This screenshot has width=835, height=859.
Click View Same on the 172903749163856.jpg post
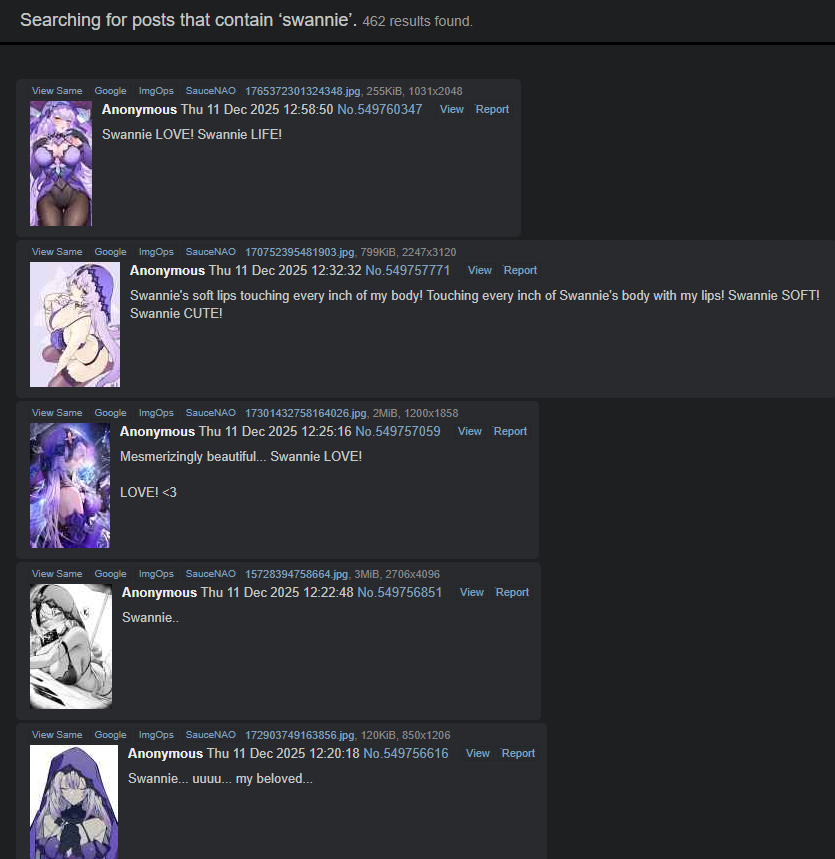(57, 735)
